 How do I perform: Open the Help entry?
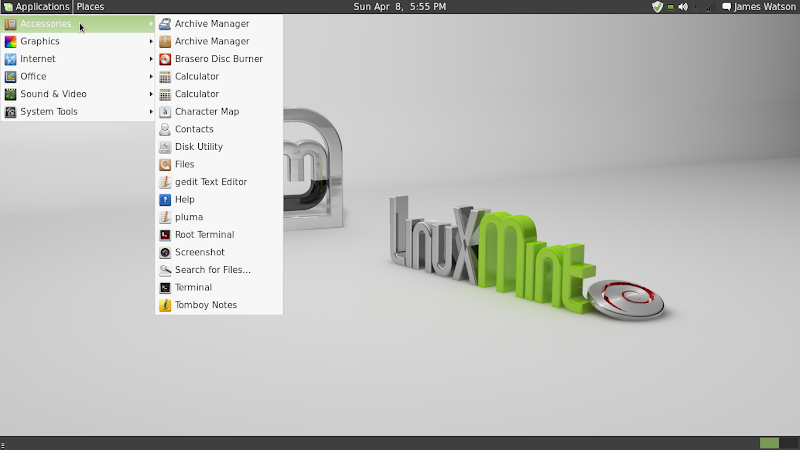pos(219,199)
